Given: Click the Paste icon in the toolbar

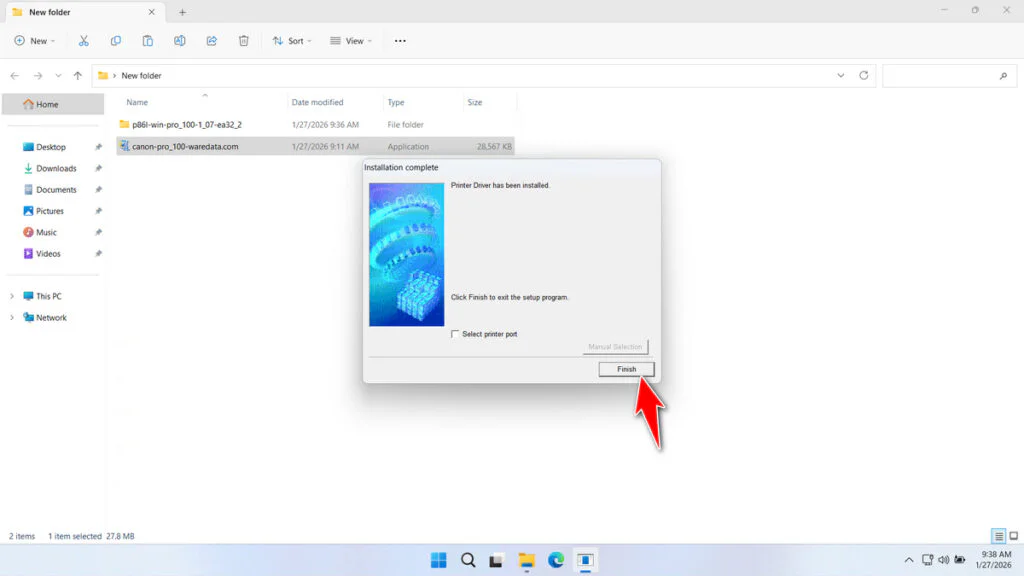Looking at the screenshot, I should click(x=147, y=40).
